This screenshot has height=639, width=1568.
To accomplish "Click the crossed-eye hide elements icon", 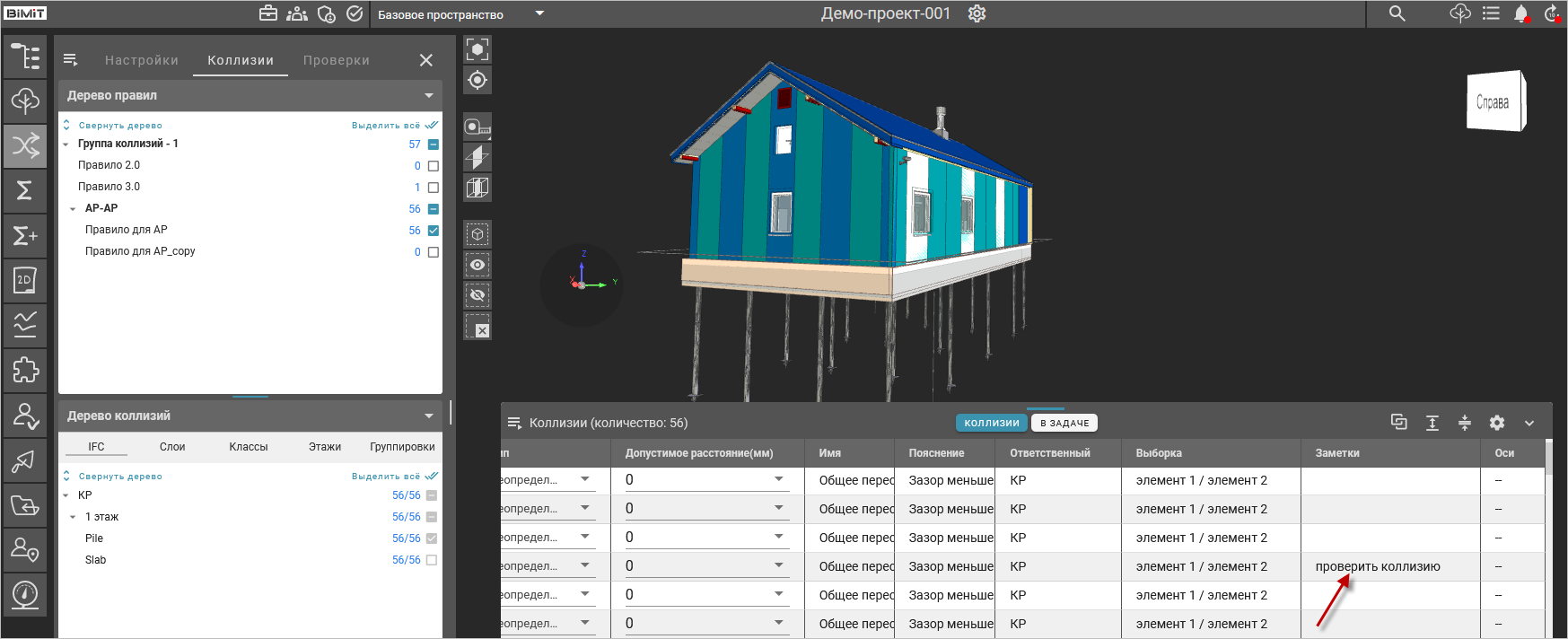I will pos(477,295).
